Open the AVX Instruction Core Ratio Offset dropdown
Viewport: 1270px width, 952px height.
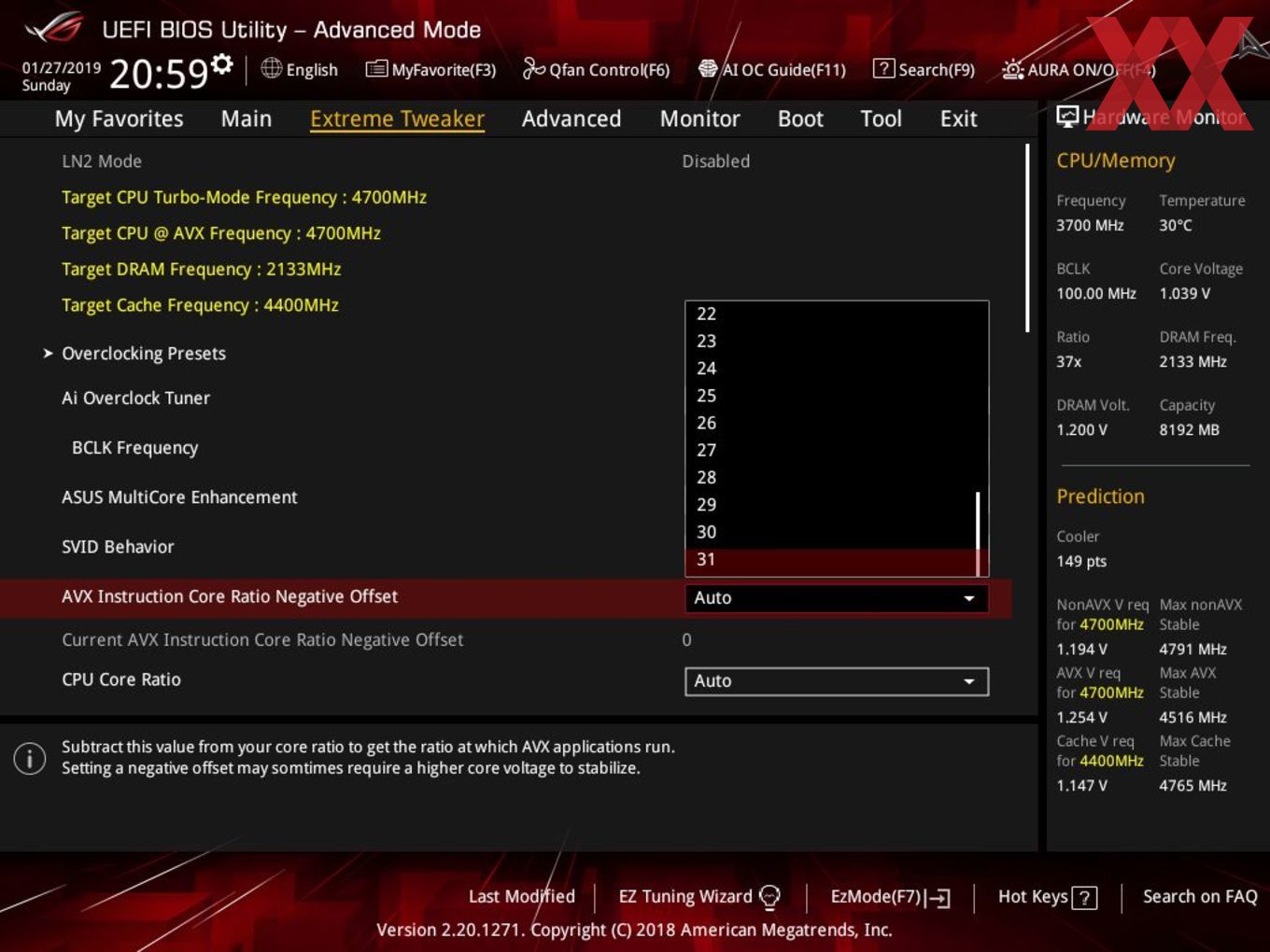[x=836, y=597]
